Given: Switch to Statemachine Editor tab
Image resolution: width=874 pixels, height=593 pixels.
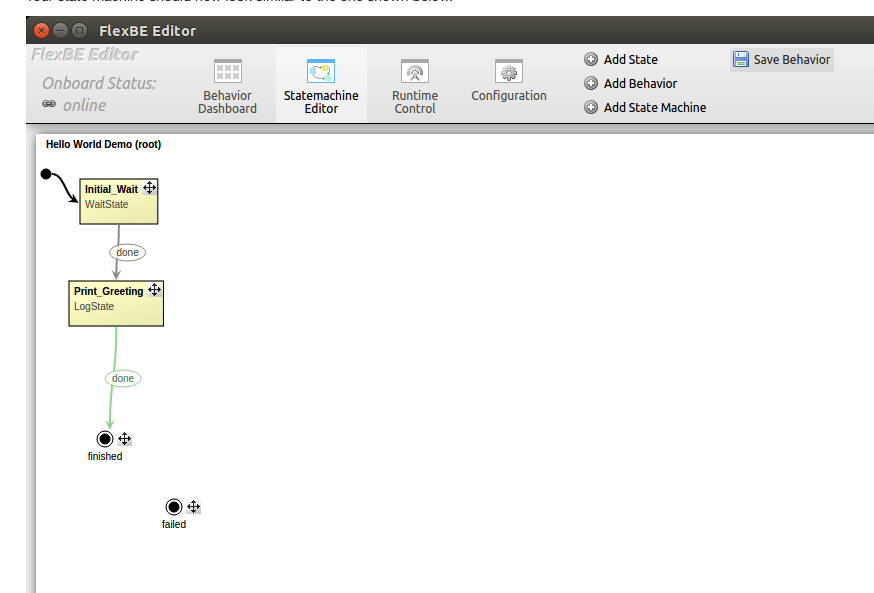Looking at the screenshot, I should (x=321, y=85).
